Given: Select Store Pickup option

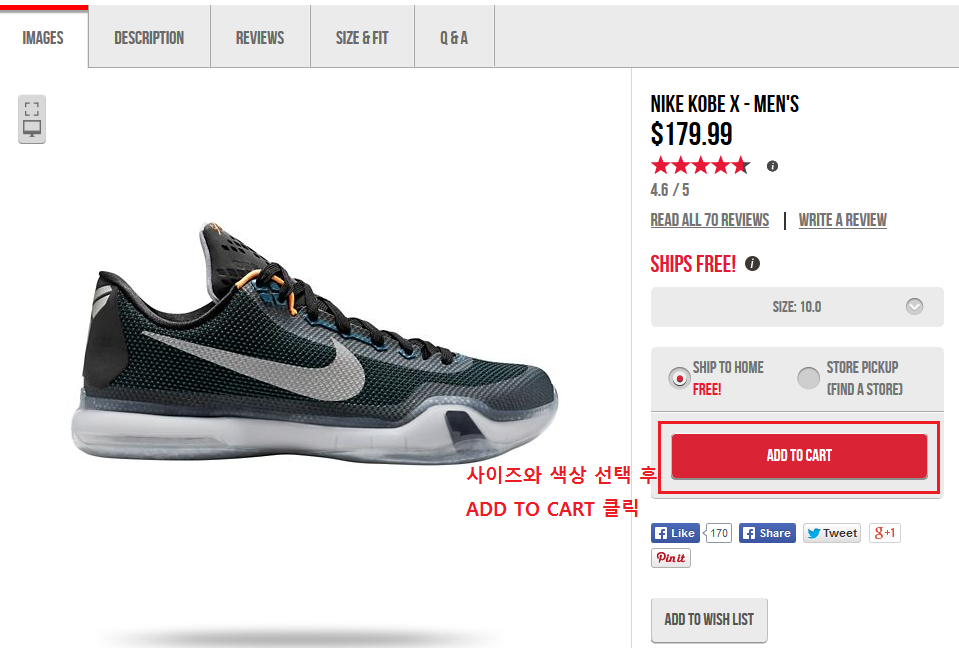Looking at the screenshot, I should click(x=809, y=378).
